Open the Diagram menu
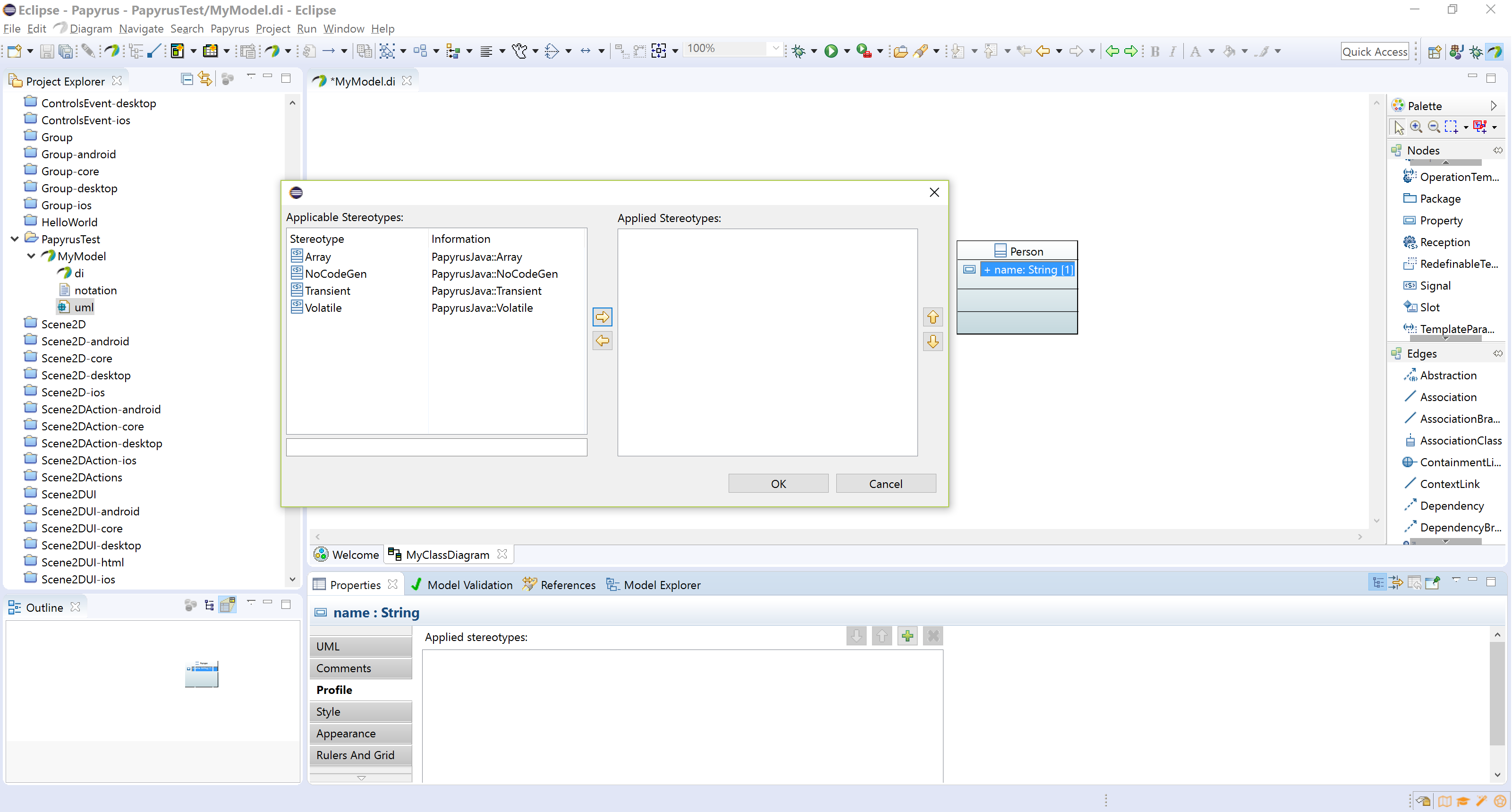1512x812 pixels. [90, 28]
